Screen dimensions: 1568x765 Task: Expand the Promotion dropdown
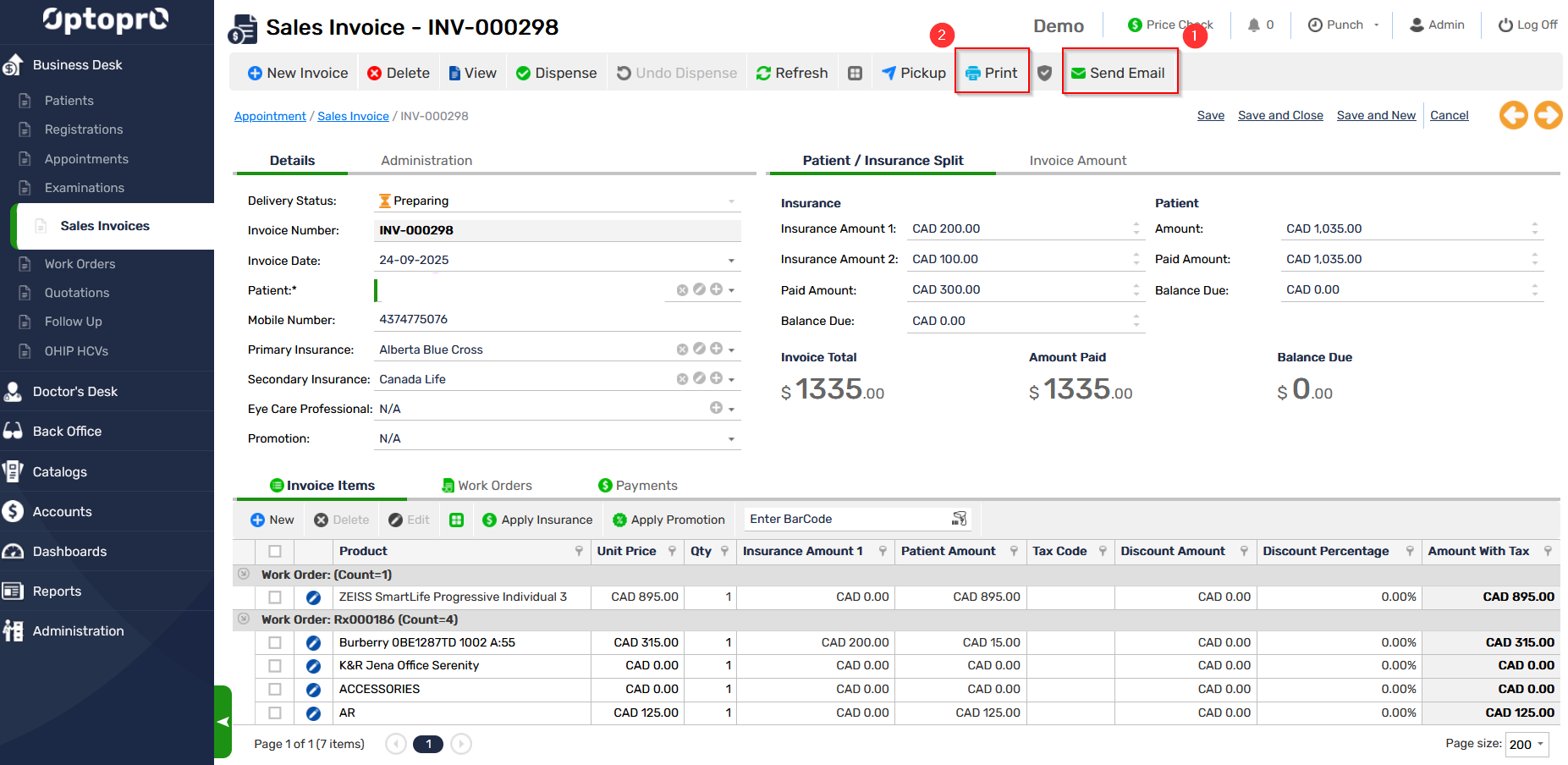[731, 439]
